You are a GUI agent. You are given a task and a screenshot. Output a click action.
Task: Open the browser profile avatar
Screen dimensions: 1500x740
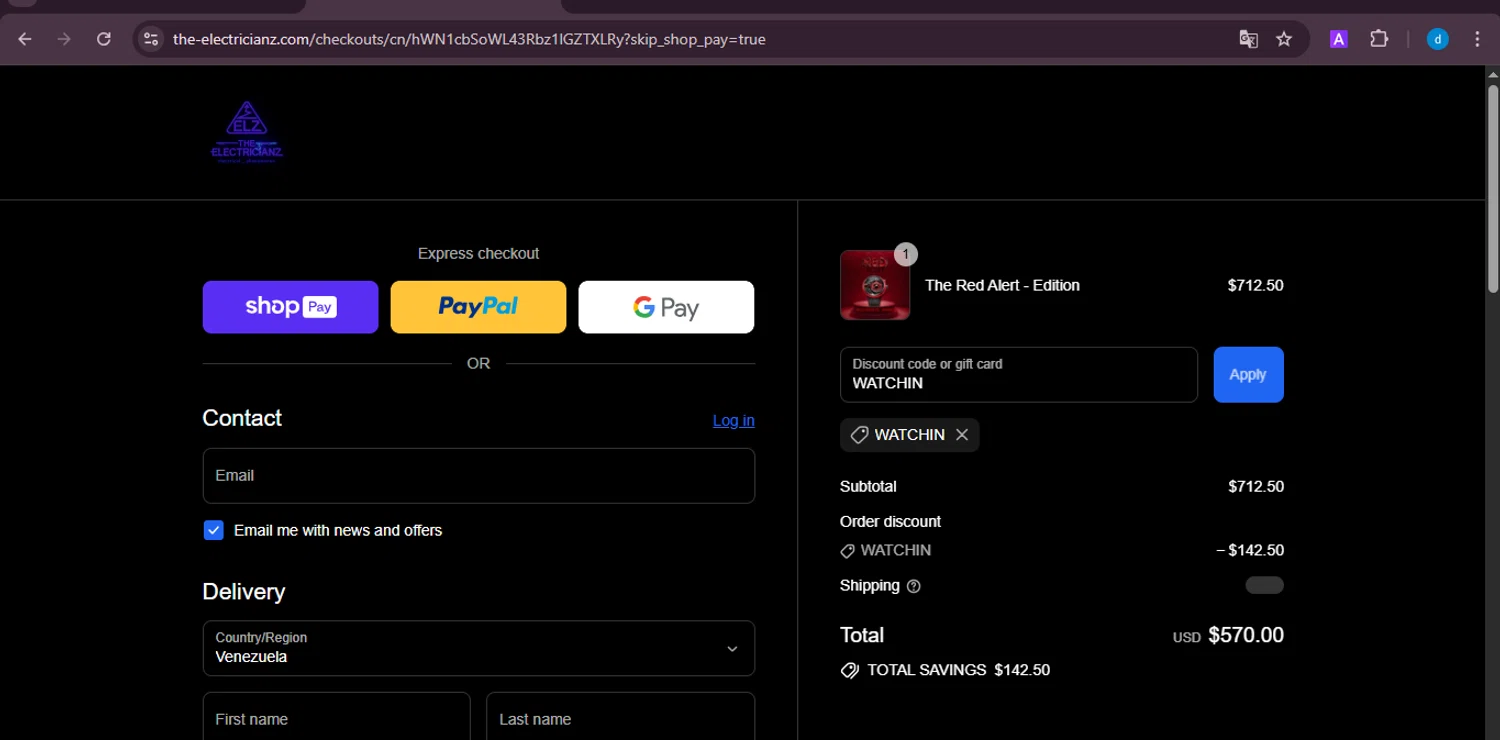pos(1437,39)
